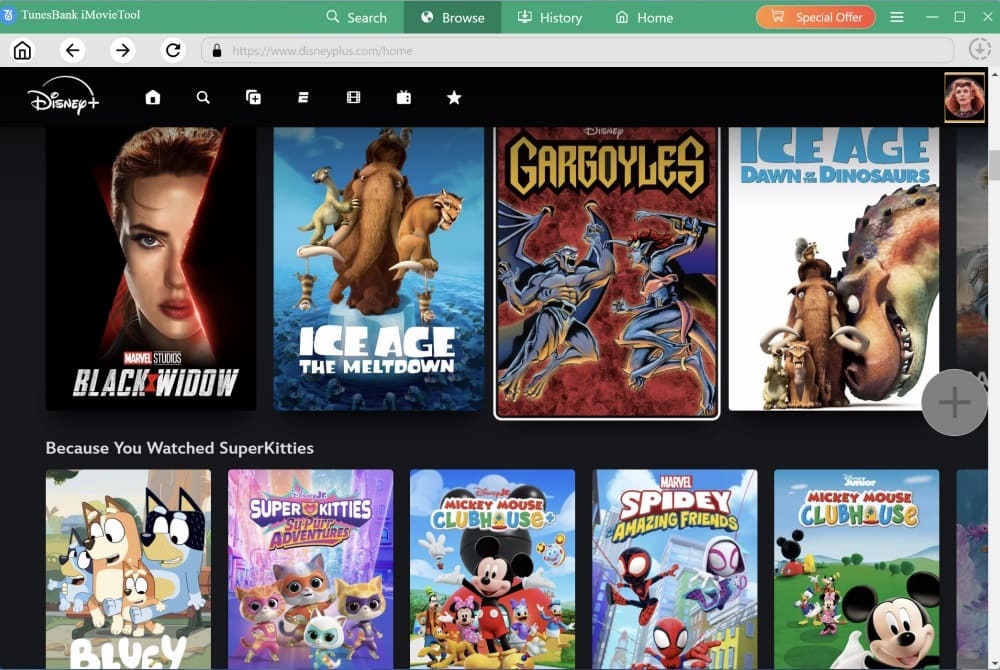The width and height of the screenshot is (1000, 670).
Task: Open the Black Widow poster
Action: coord(151,268)
